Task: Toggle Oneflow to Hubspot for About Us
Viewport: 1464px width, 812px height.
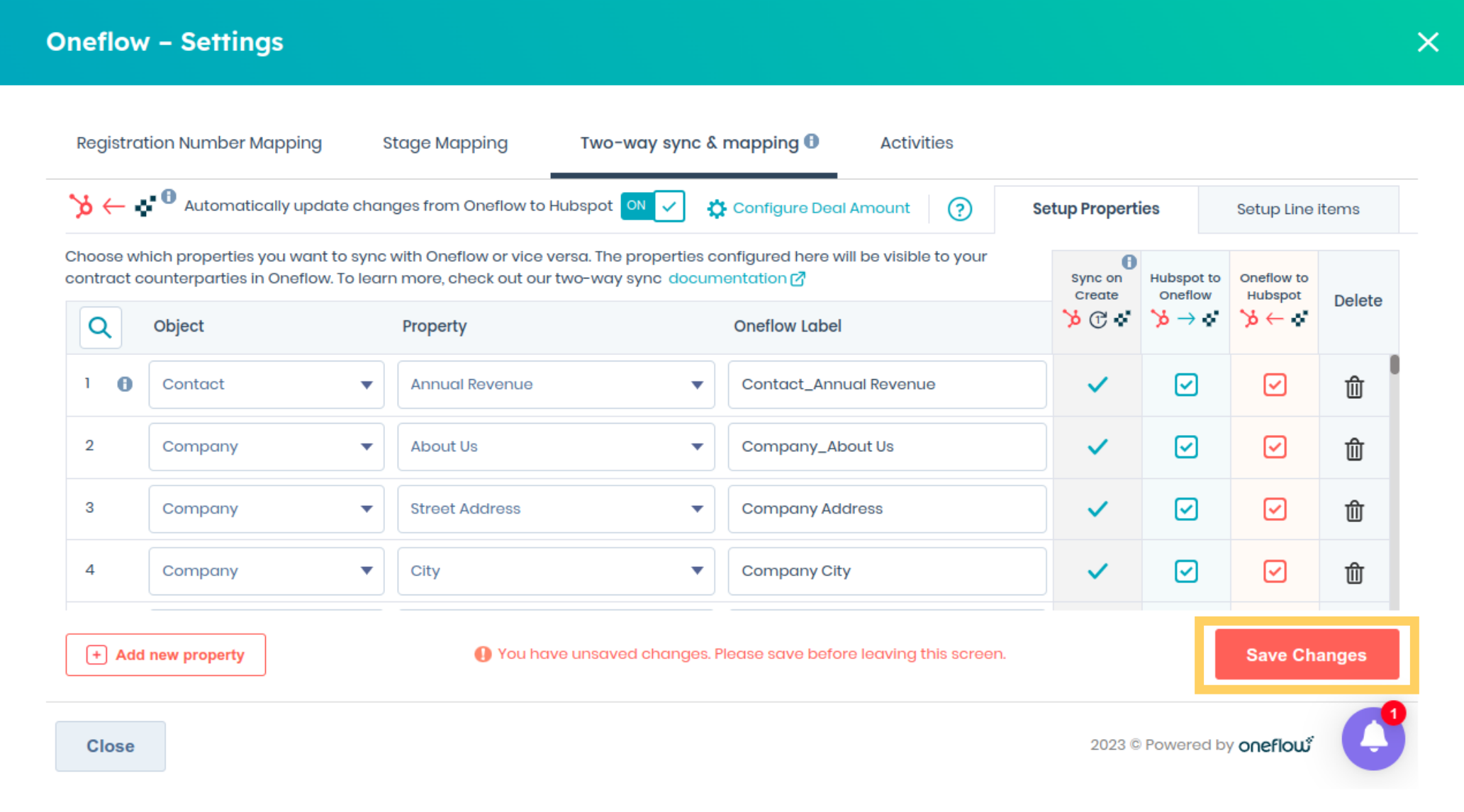Action: pos(1275,447)
